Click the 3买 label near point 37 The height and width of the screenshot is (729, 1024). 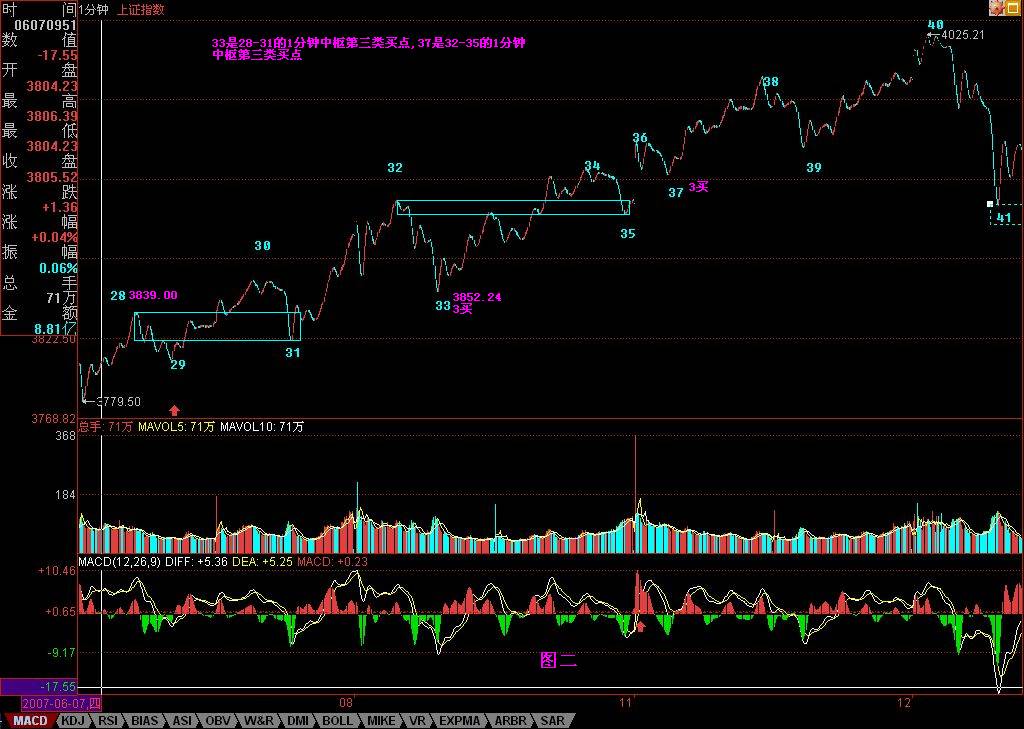click(698, 186)
